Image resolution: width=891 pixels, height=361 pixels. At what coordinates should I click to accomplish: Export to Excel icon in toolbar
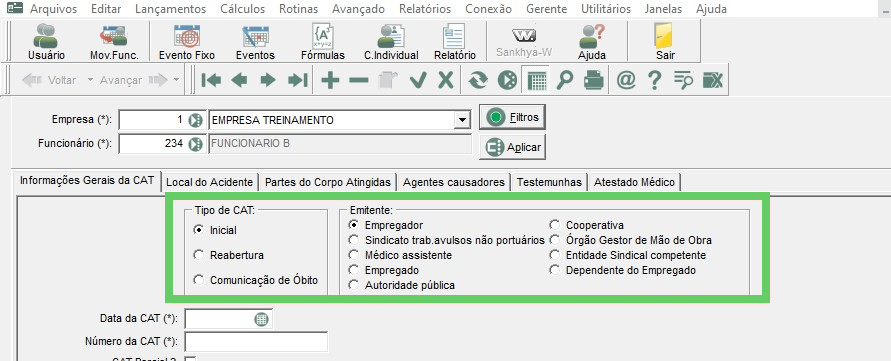point(713,80)
